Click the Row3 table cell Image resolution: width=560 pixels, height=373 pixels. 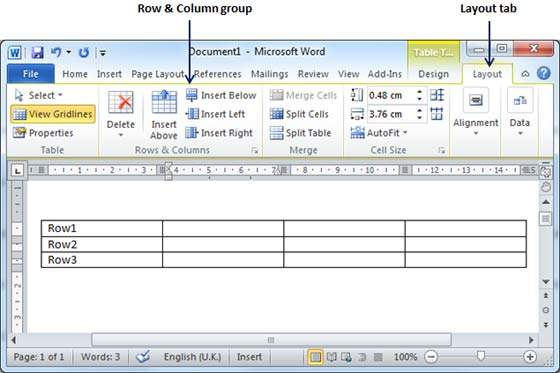[102, 260]
